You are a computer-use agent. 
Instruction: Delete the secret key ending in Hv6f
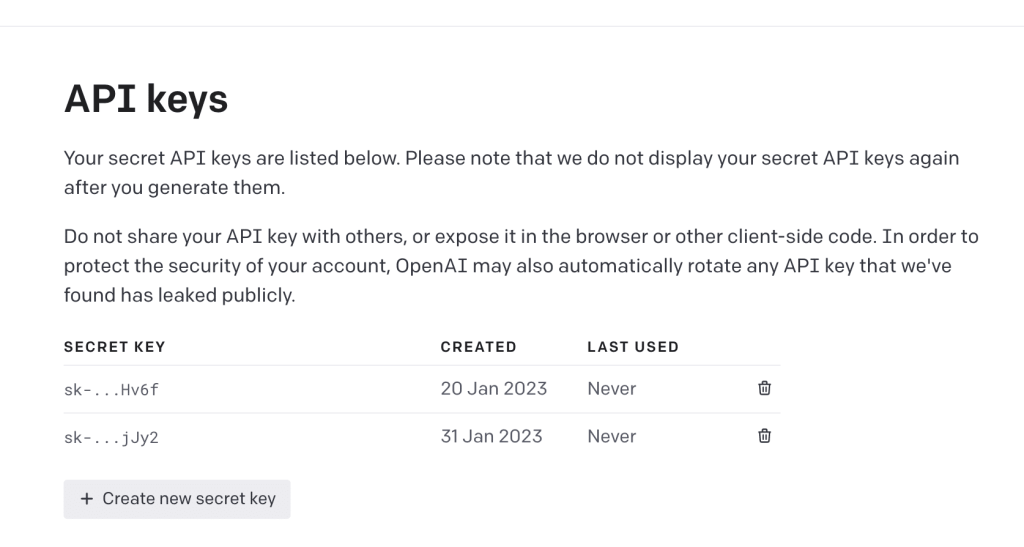pyautogui.click(x=764, y=388)
